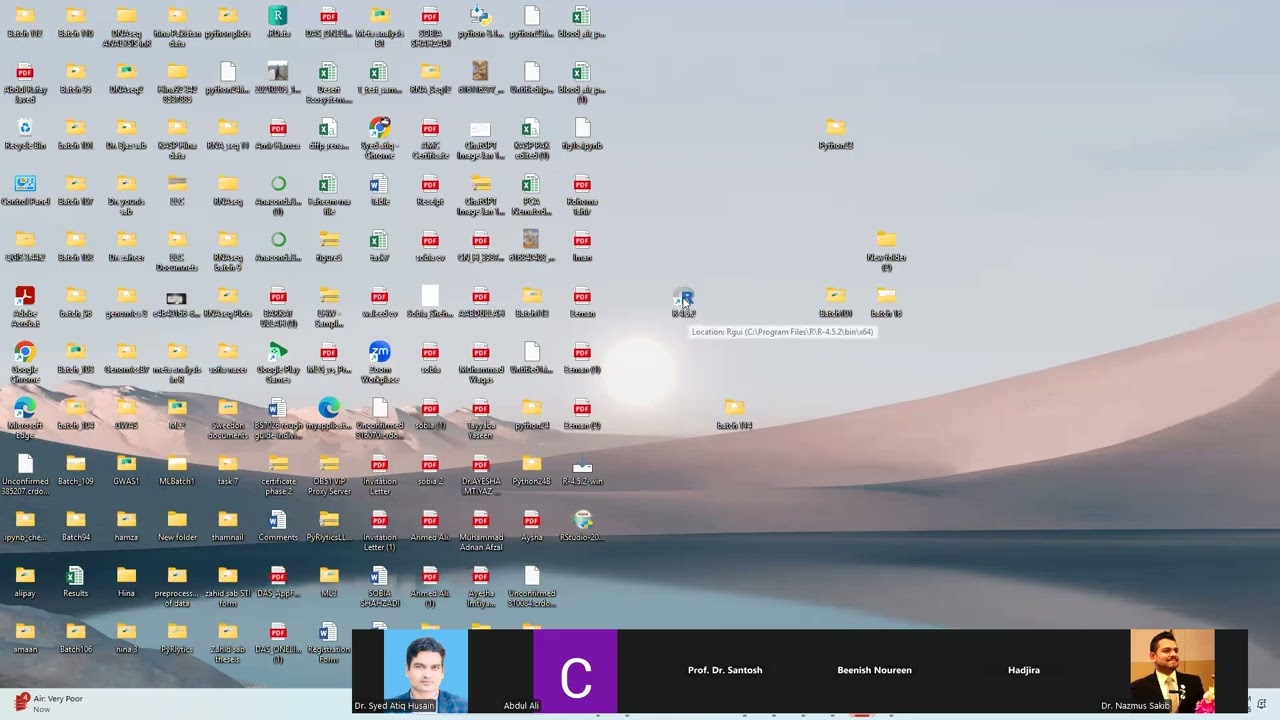Select the Receipt PDF file

430,190
